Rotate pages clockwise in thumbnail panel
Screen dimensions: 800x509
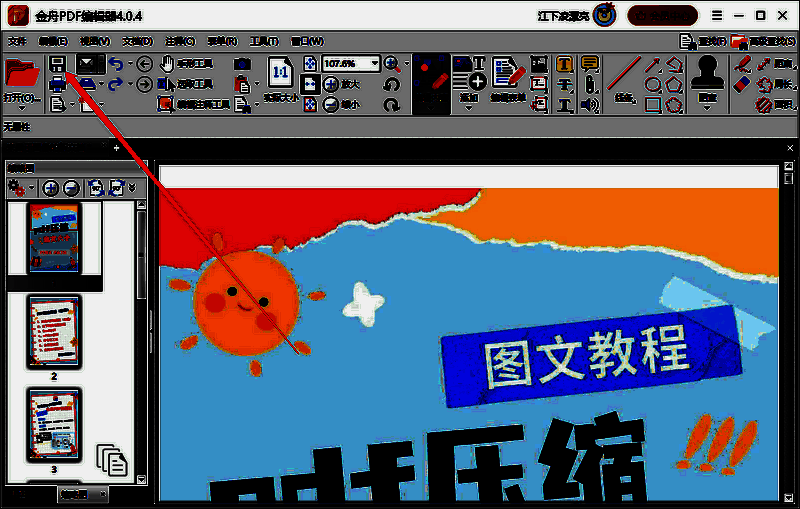117,188
